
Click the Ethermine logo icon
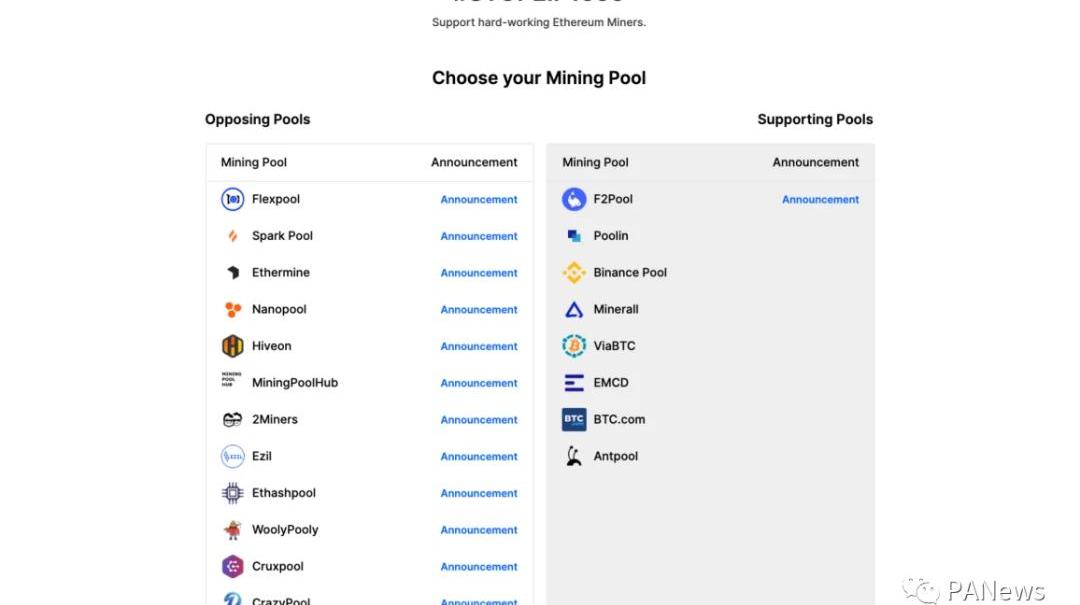[233, 272]
